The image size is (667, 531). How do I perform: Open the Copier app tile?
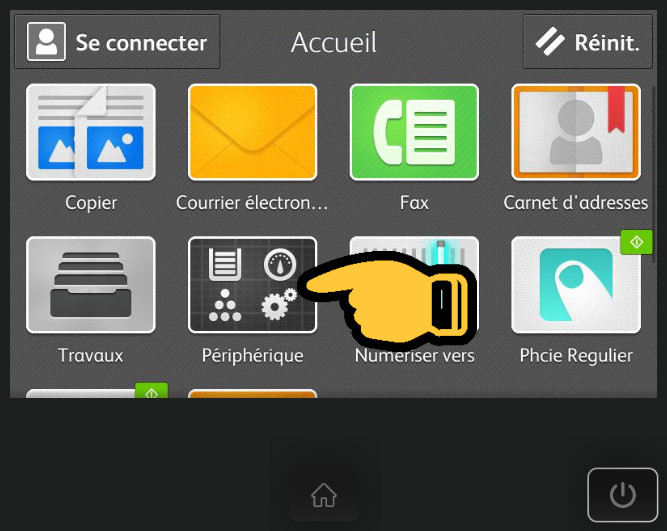point(91,132)
